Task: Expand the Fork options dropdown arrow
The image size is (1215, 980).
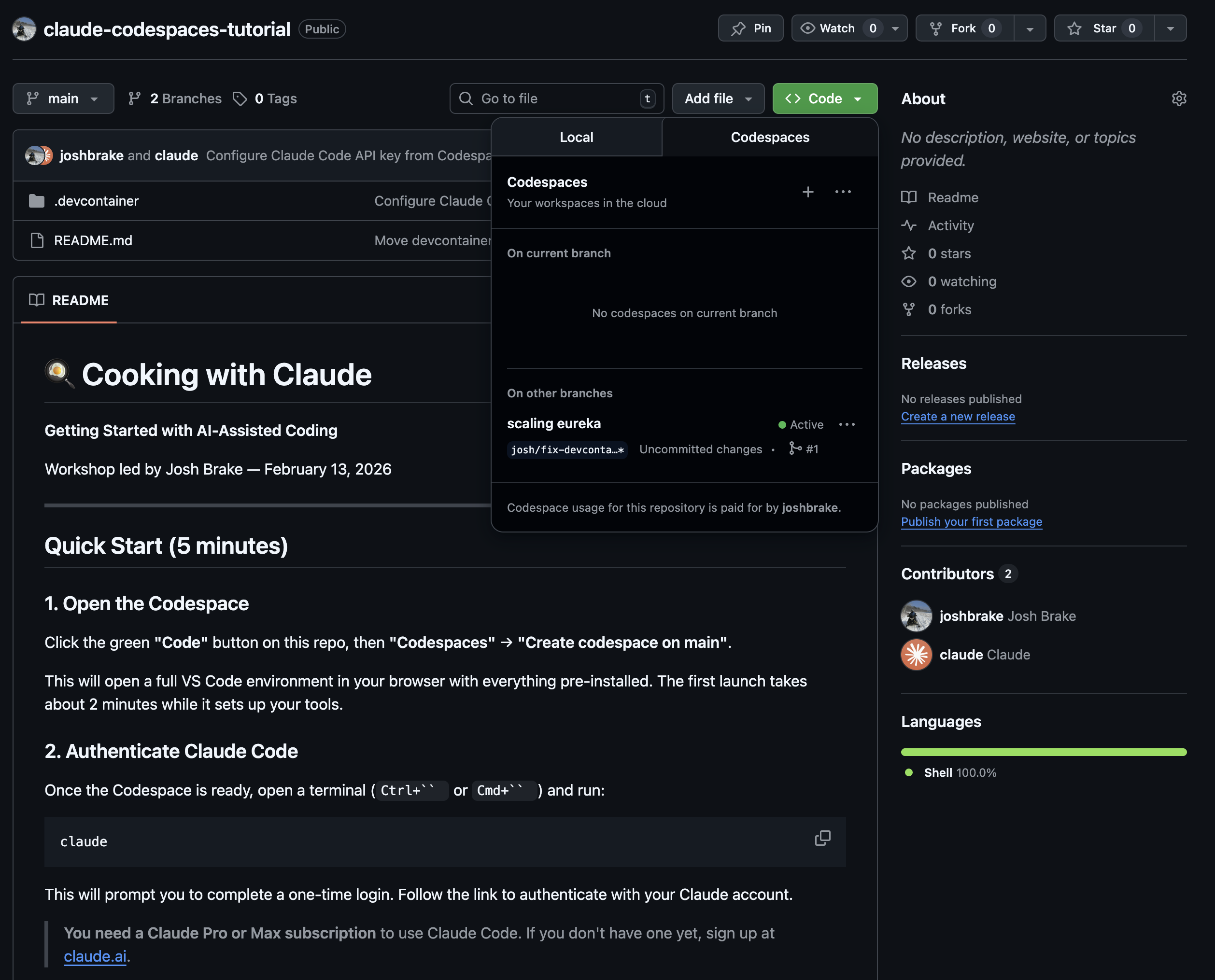Action: pyautogui.click(x=1030, y=28)
